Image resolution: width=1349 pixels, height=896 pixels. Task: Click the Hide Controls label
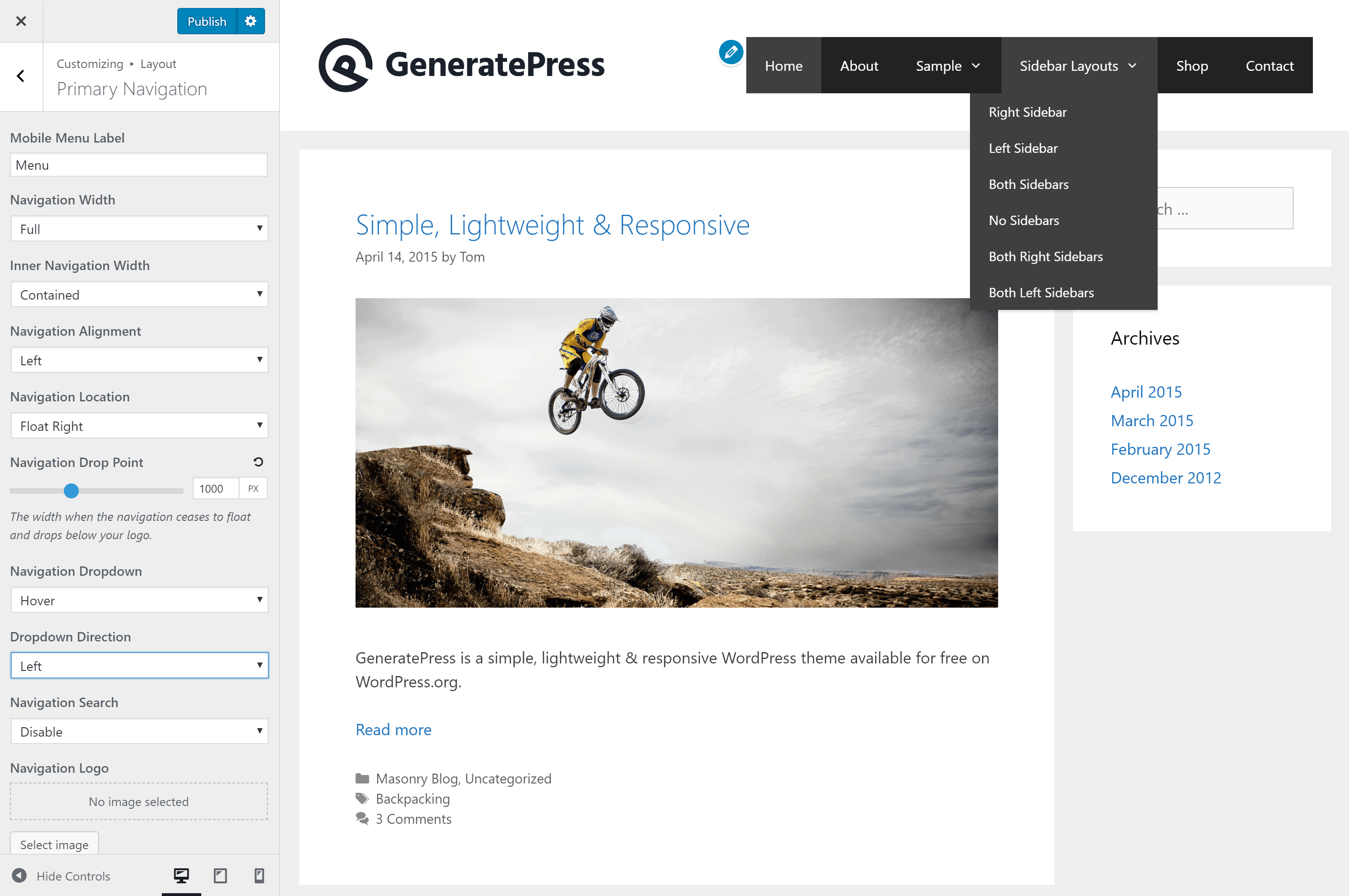pyautogui.click(x=73, y=876)
